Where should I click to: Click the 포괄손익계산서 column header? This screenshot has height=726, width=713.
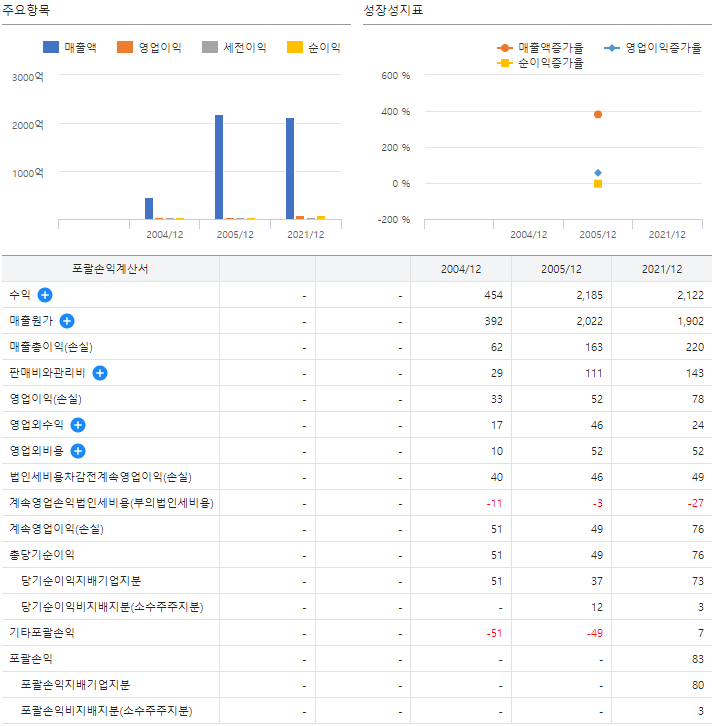tap(110, 269)
